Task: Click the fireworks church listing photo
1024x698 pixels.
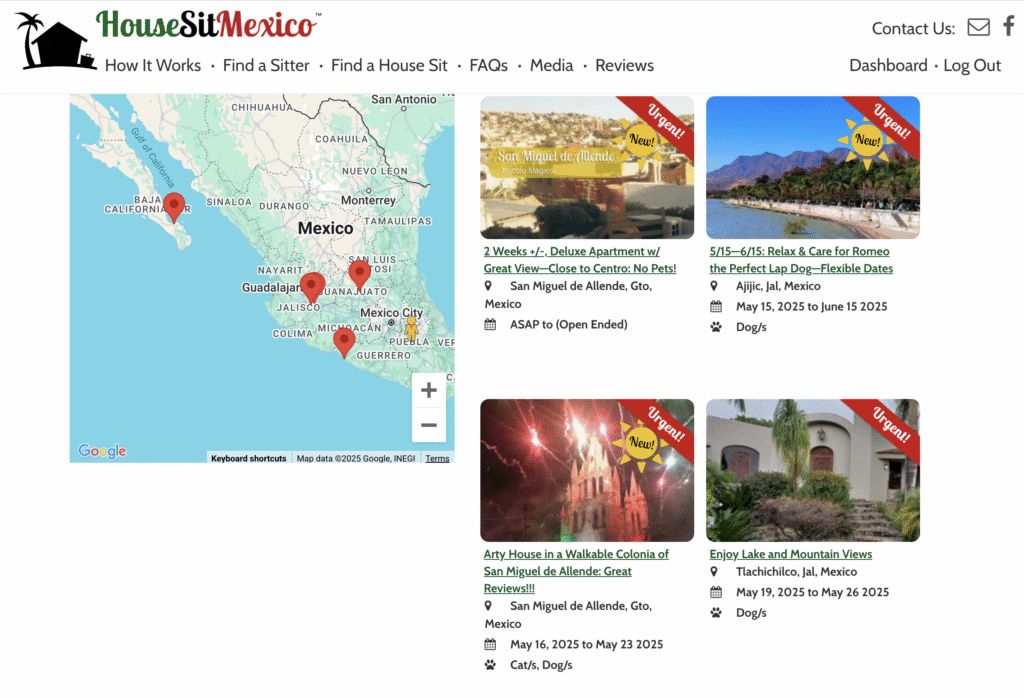Action: click(x=586, y=471)
